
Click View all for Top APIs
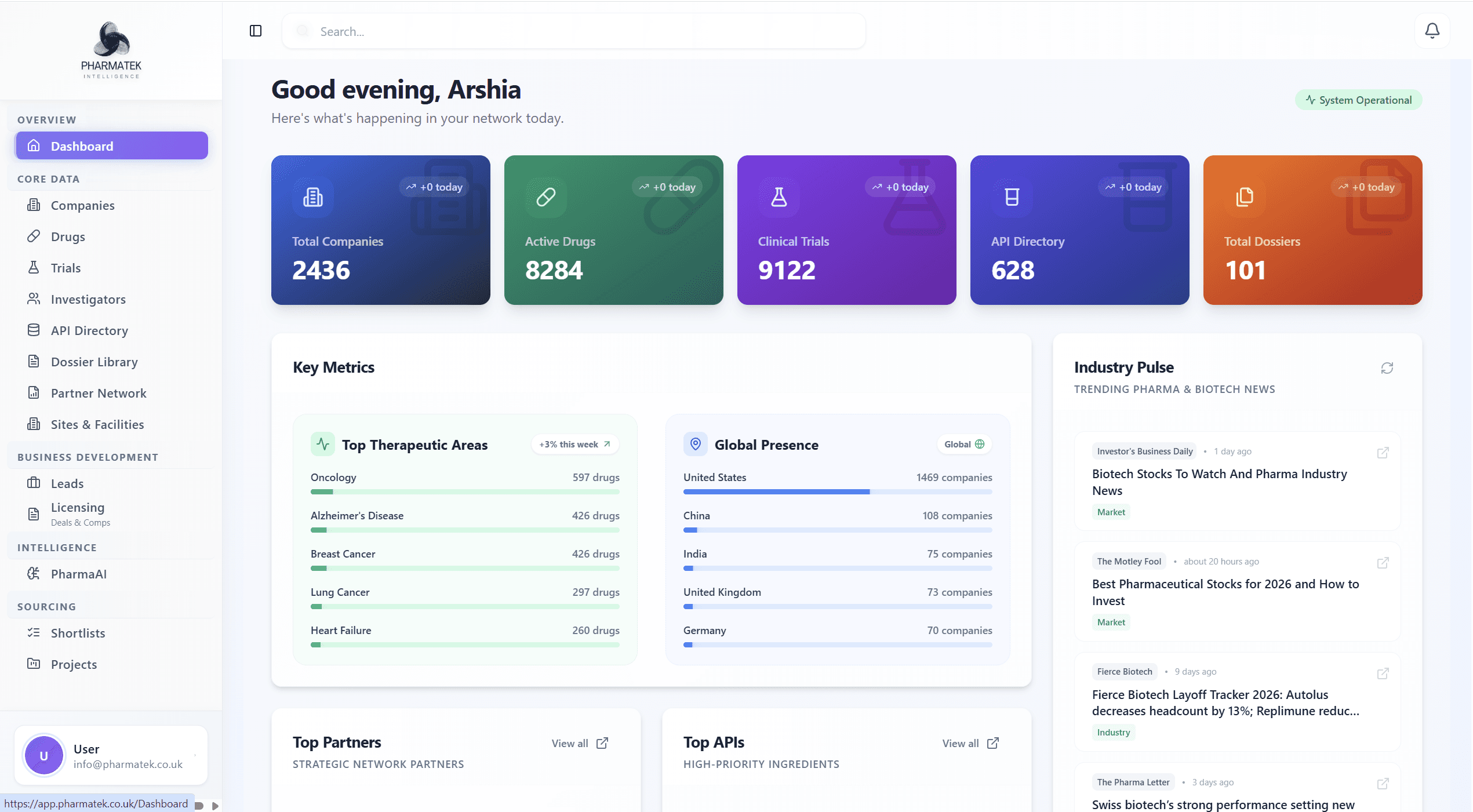[x=970, y=743]
